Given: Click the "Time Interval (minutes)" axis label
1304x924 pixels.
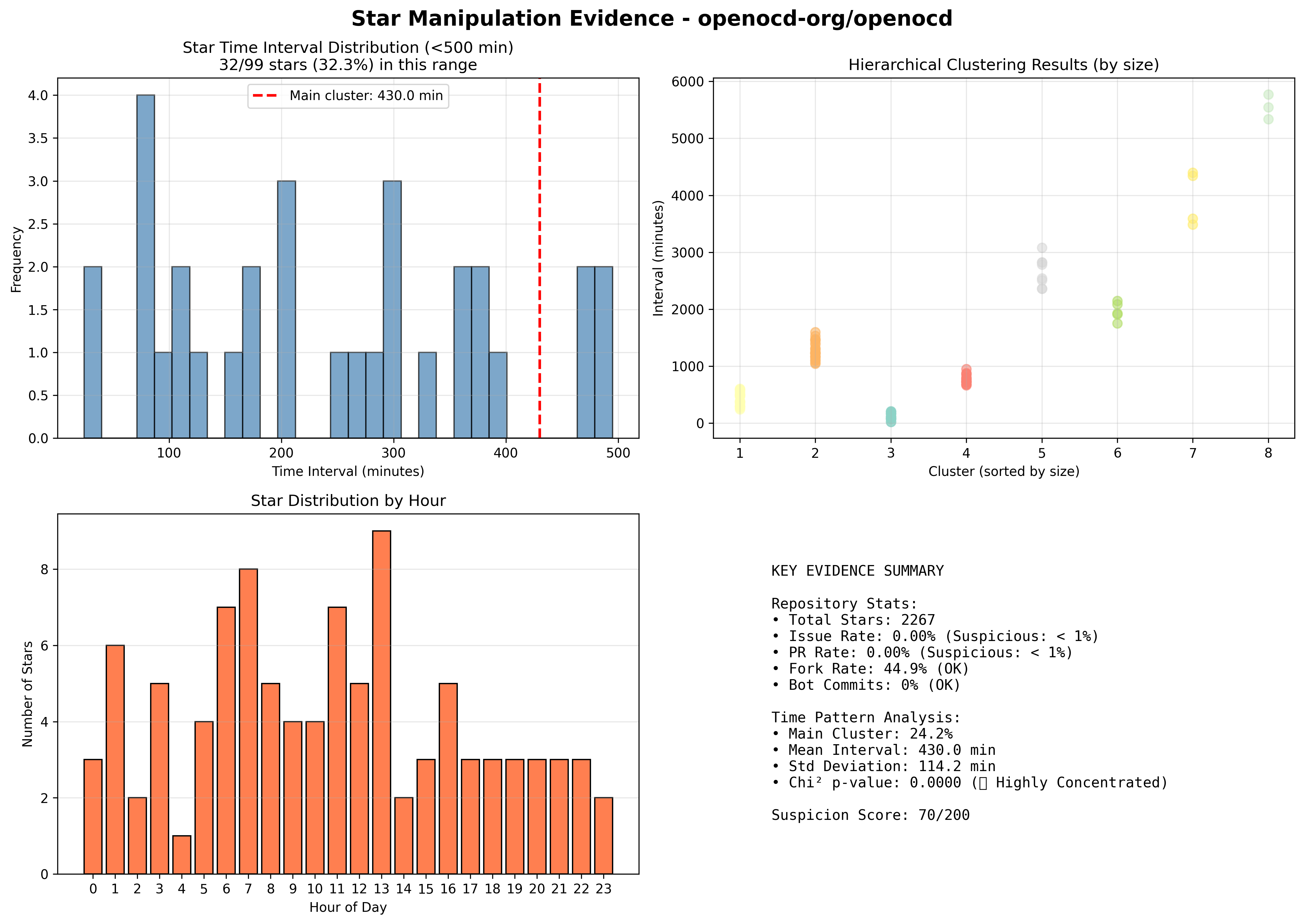Looking at the screenshot, I should tap(348, 472).
